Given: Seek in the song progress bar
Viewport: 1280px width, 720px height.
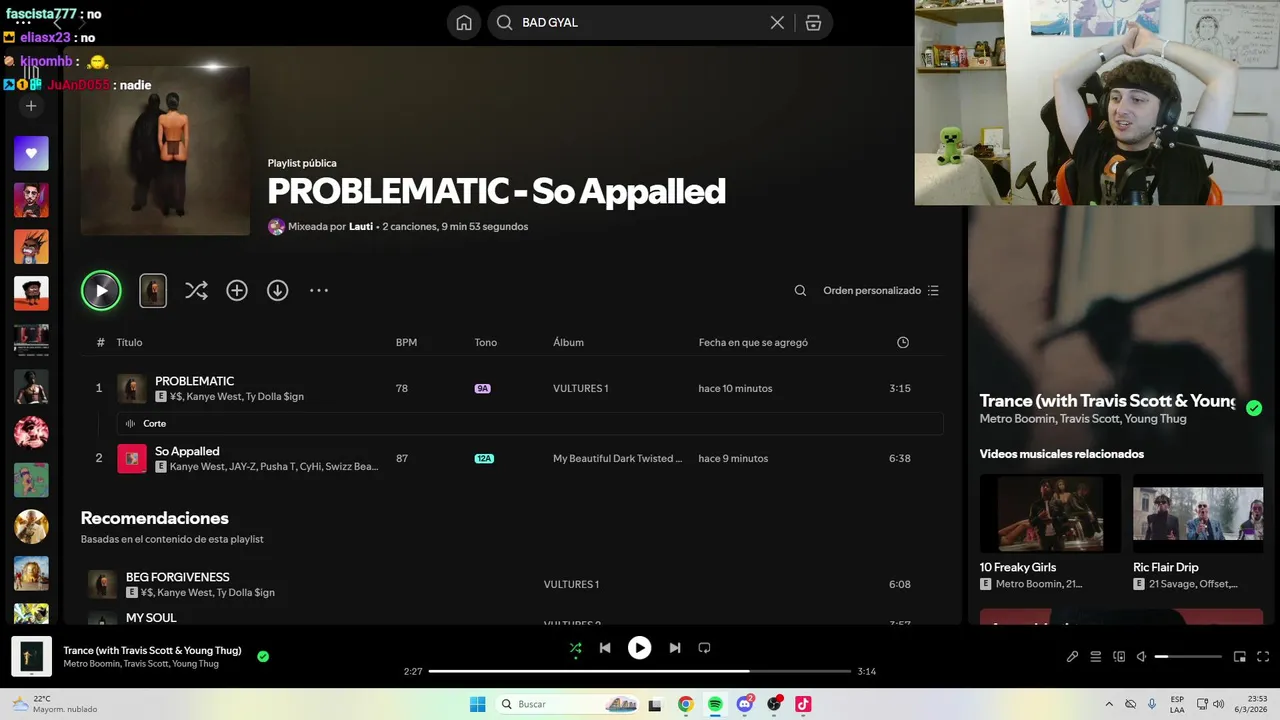Looking at the screenshot, I should click(639, 671).
